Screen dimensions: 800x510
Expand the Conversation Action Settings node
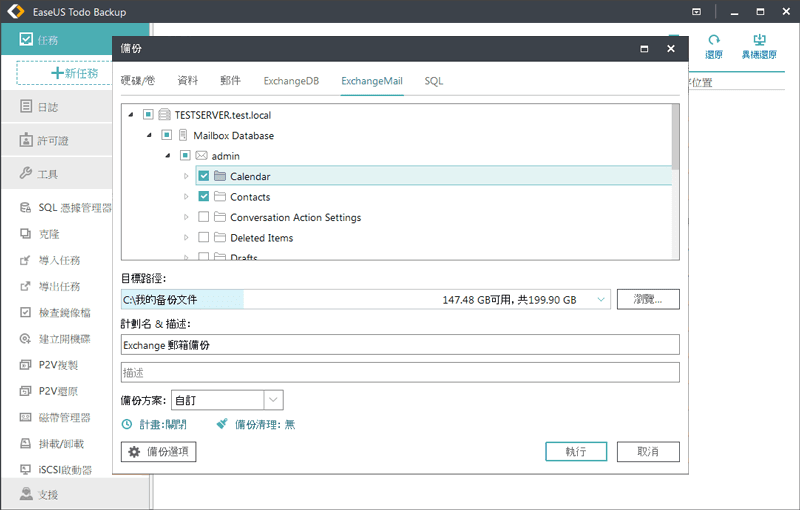point(186,218)
